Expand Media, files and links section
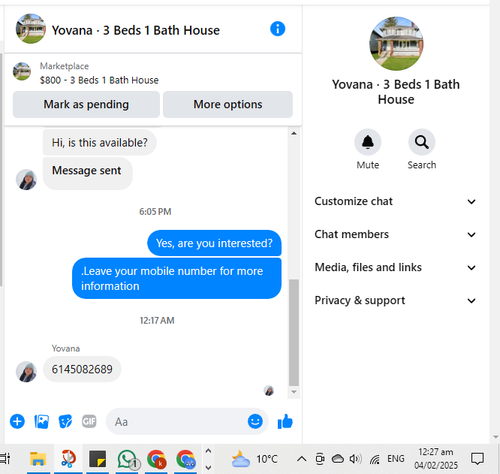500x474 pixels. [395, 267]
